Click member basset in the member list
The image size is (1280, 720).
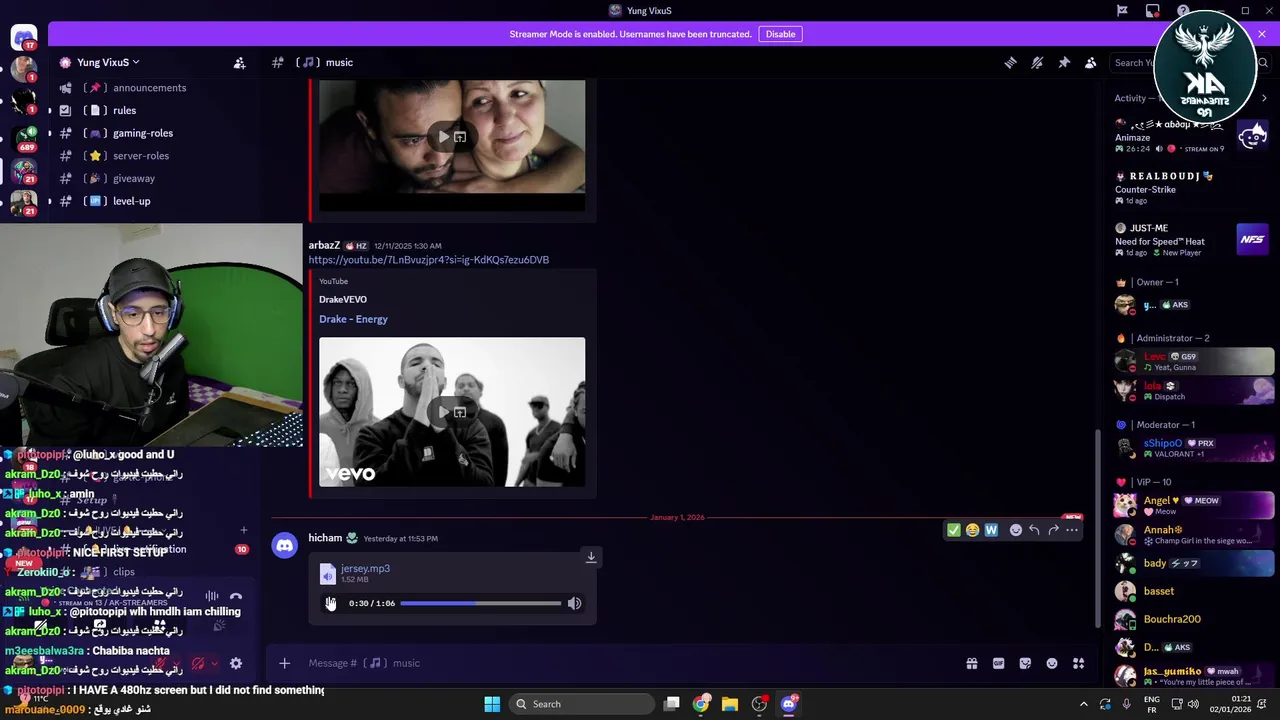pos(1192,591)
